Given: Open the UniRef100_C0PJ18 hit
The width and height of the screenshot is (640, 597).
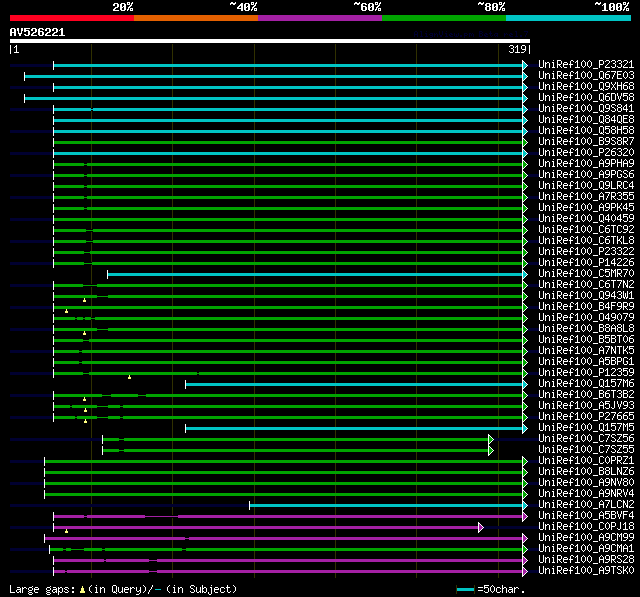Looking at the screenshot, I should click(585, 527).
